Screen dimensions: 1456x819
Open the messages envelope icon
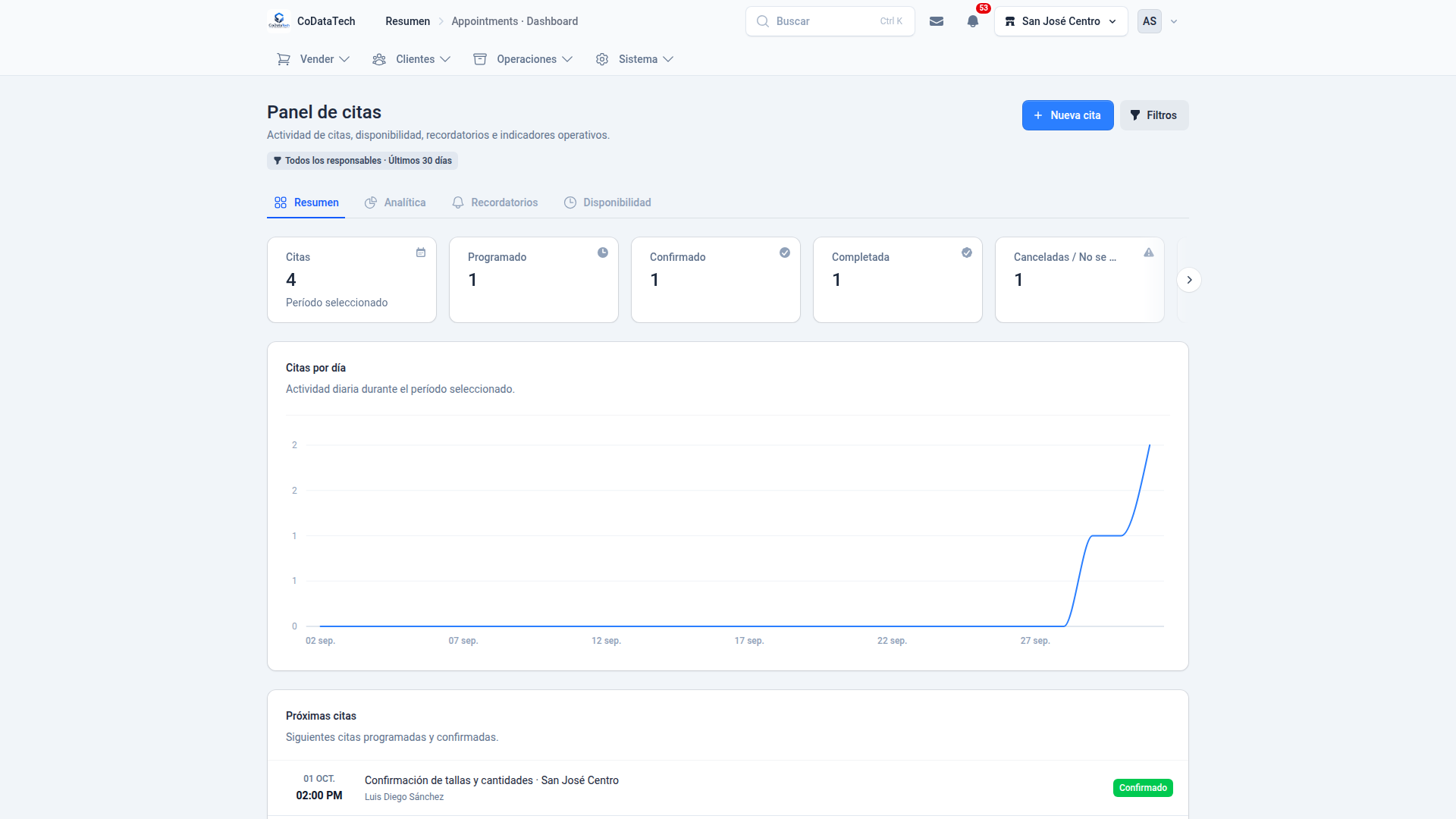[x=937, y=21]
